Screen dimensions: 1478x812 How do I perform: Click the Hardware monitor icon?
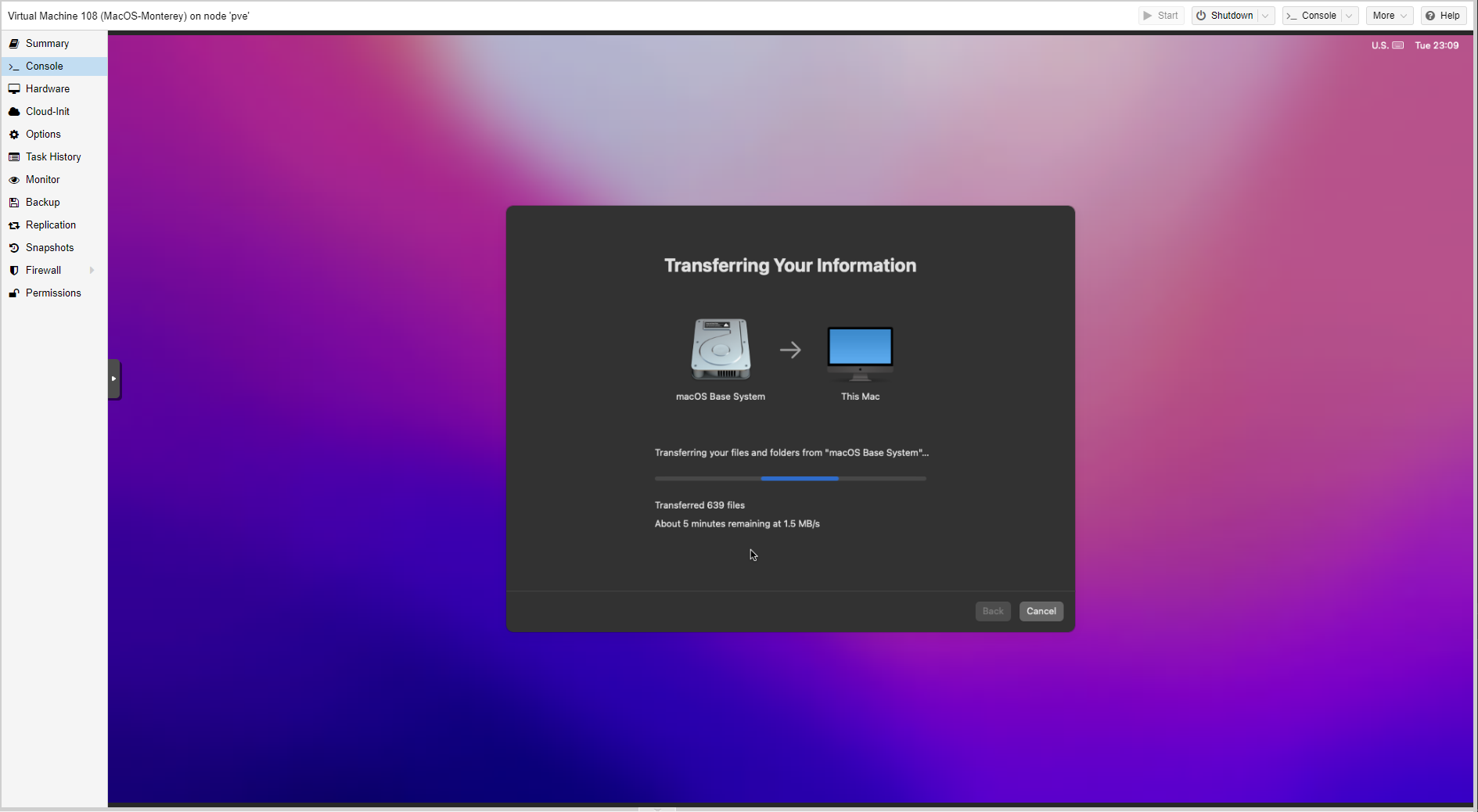point(14,89)
